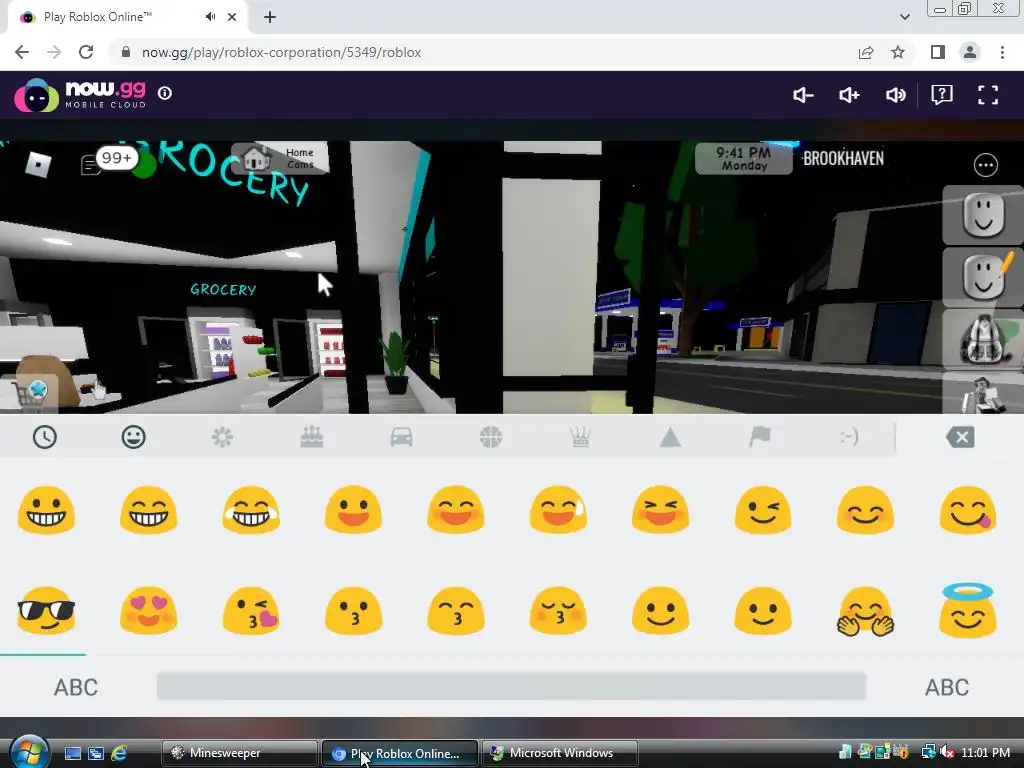
Task: Switch to basketball activities emoji tab
Action: (x=490, y=437)
